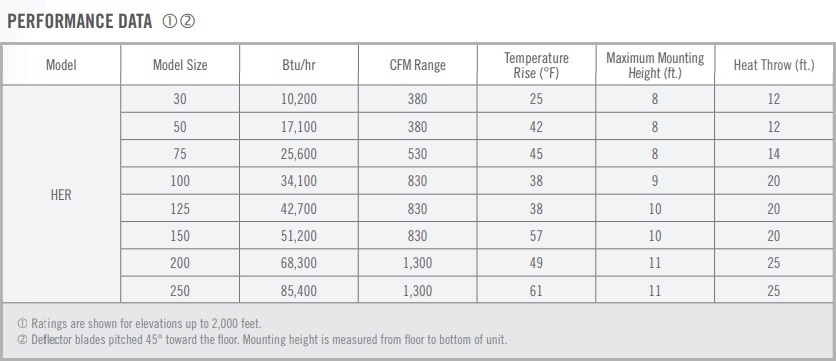This screenshot has width=836, height=361.
Task: Click the temperature rise value 57
Action: coord(536,236)
